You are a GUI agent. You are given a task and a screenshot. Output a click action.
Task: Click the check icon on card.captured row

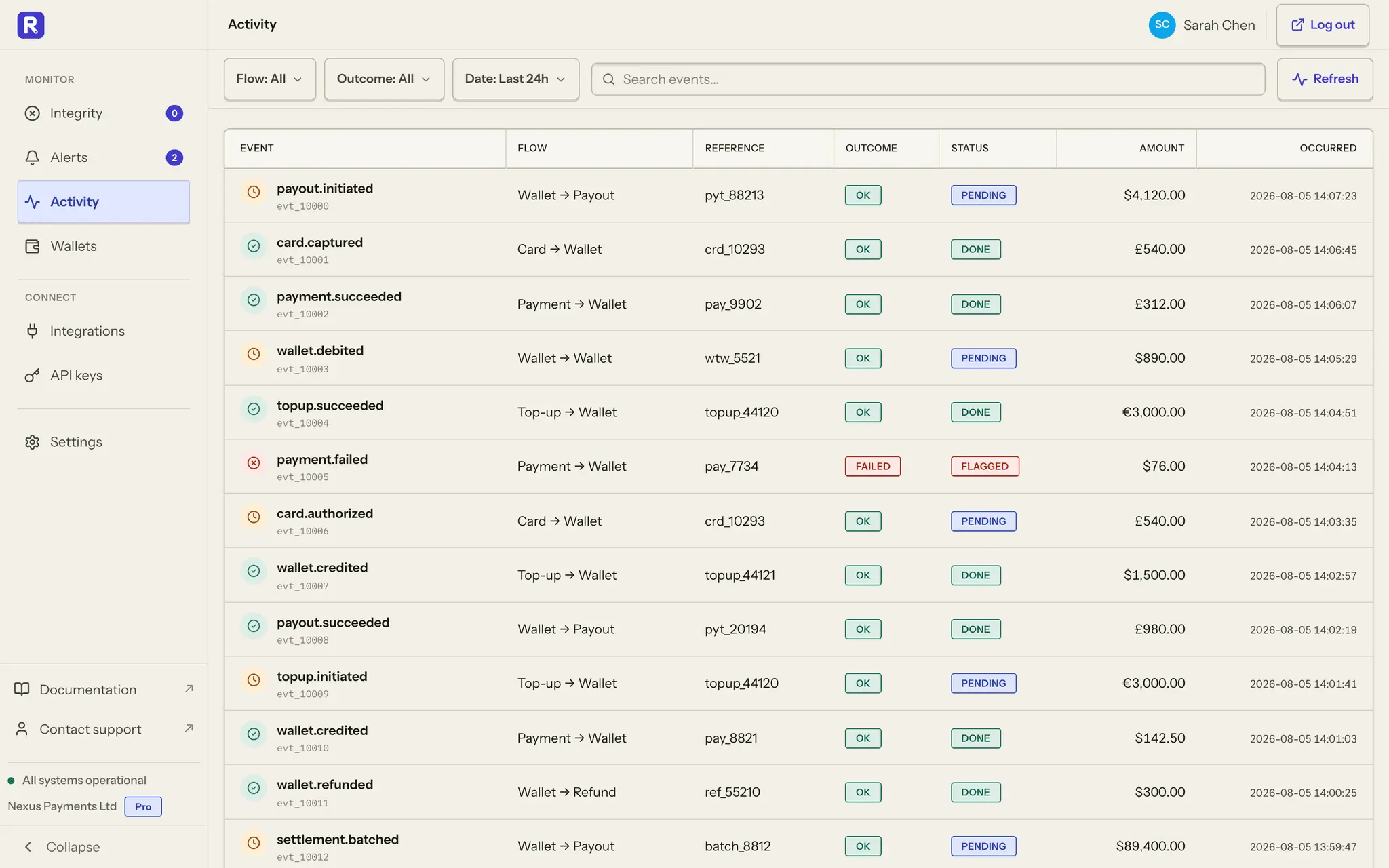tap(253, 246)
